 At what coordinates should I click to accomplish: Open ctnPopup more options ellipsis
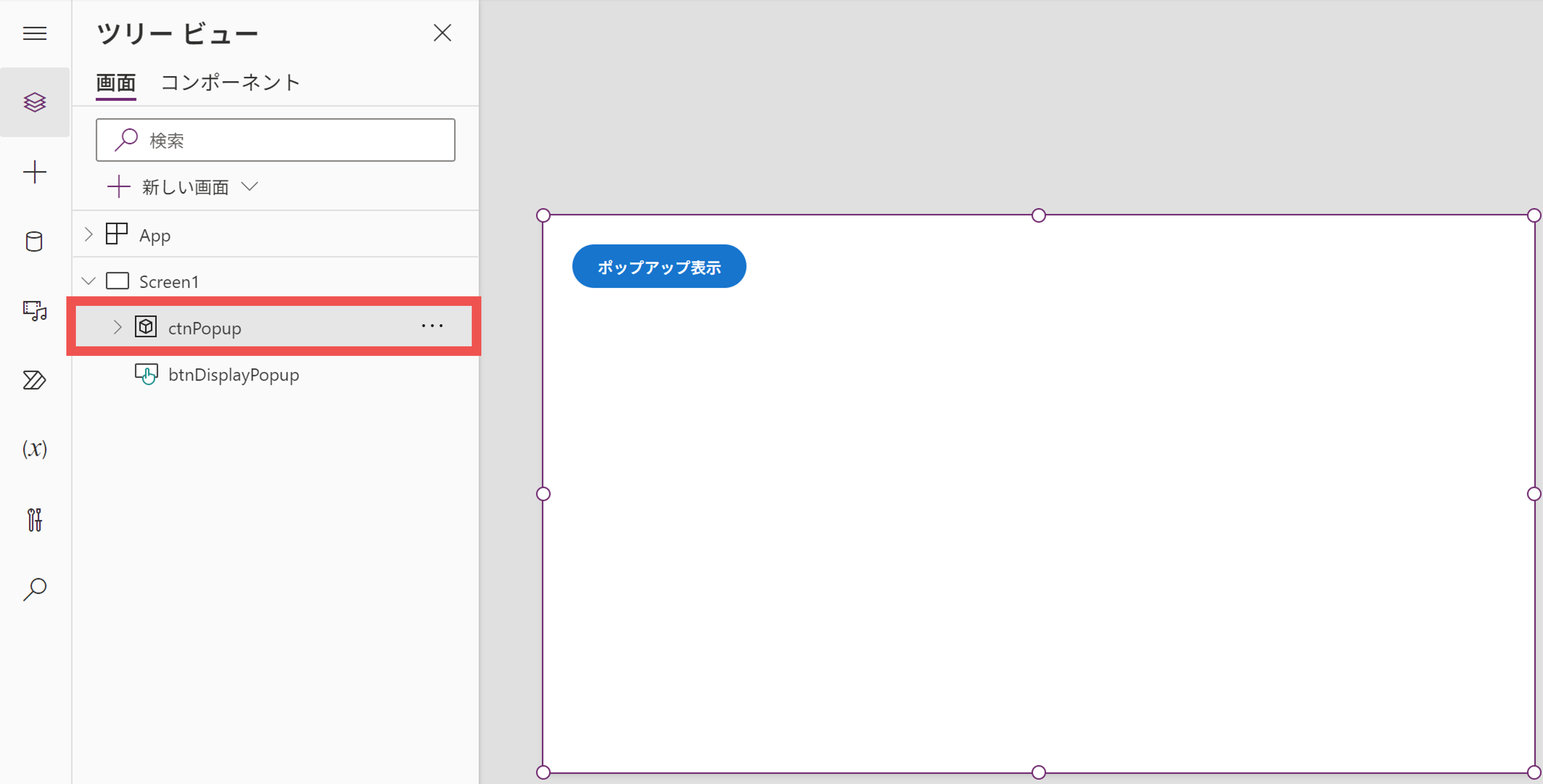pyautogui.click(x=432, y=326)
